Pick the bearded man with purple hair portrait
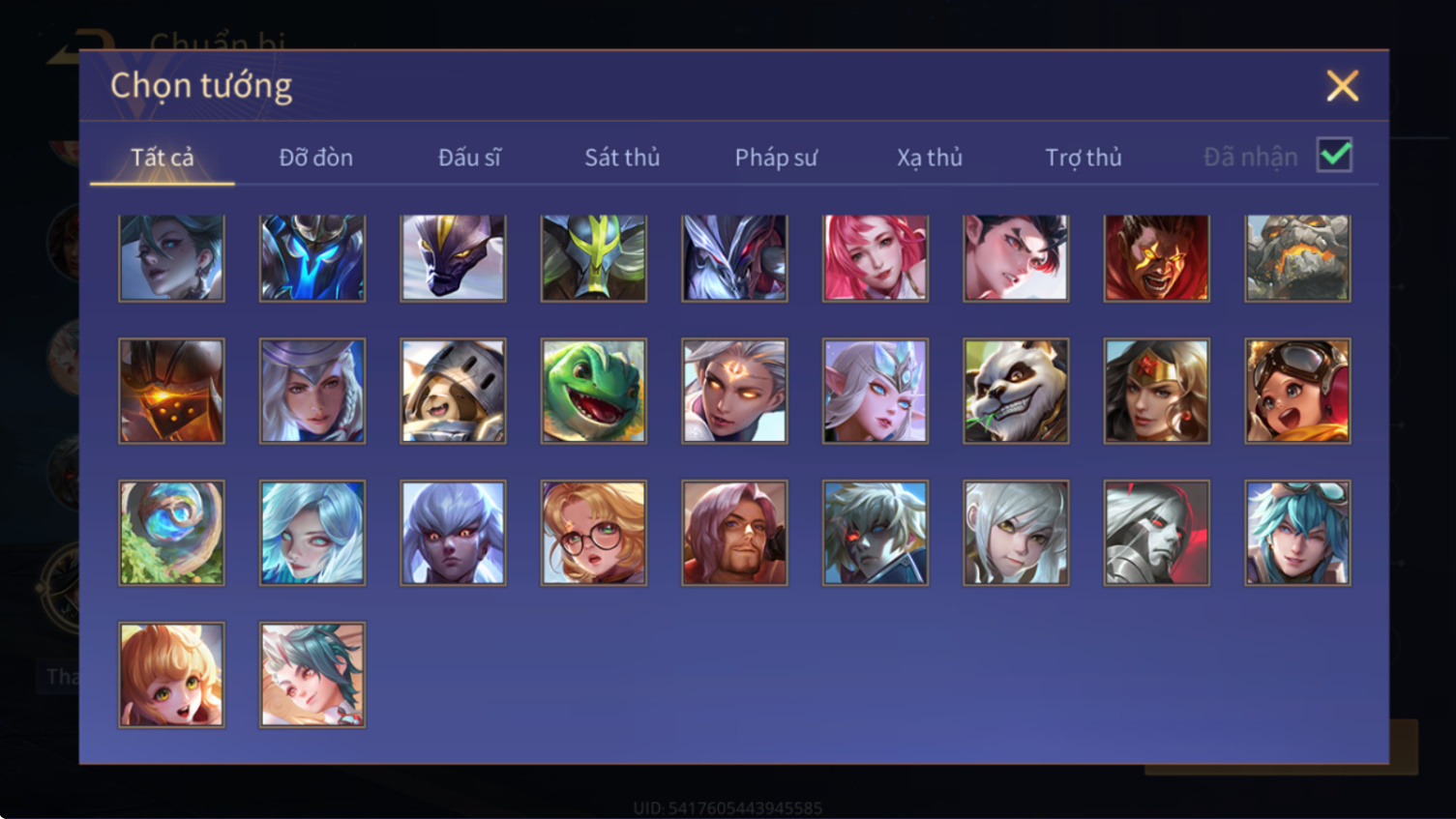The height and width of the screenshot is (819, 1456). [734, 533]
